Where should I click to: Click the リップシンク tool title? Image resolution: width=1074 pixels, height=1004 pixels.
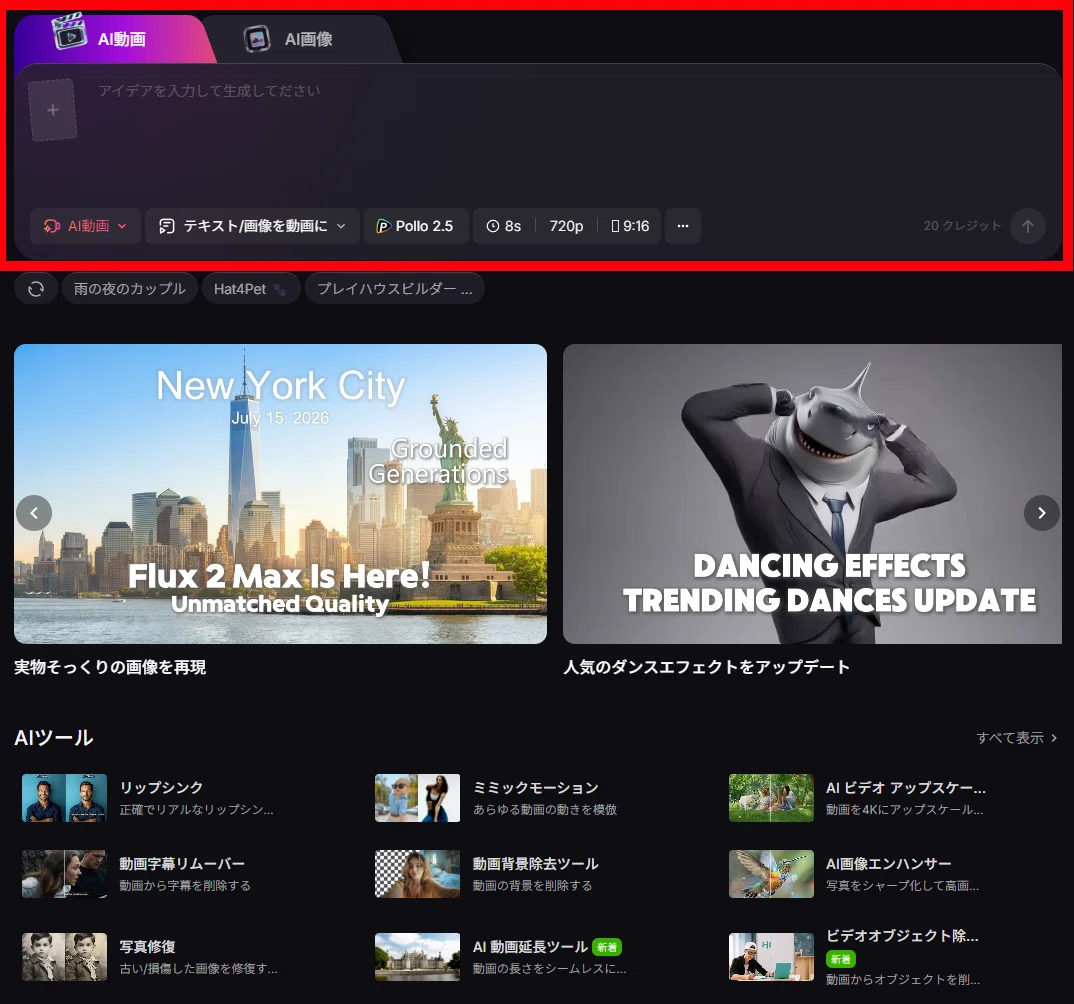[x=161, y=788]
